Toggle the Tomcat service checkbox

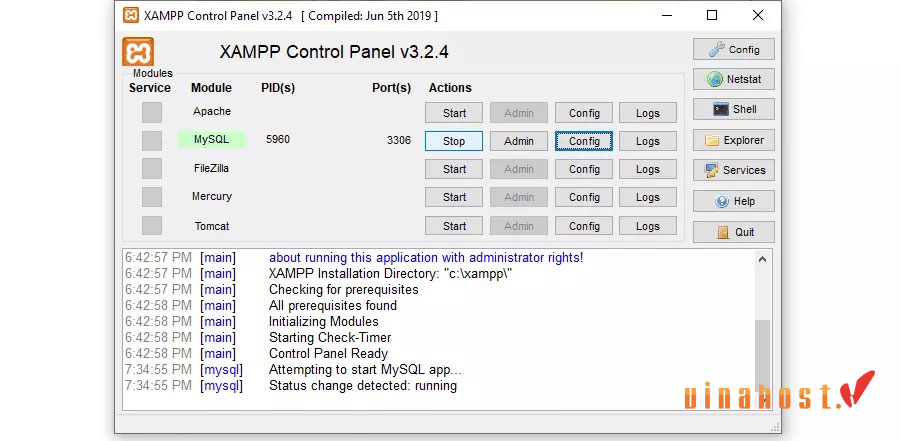[152, 225]
